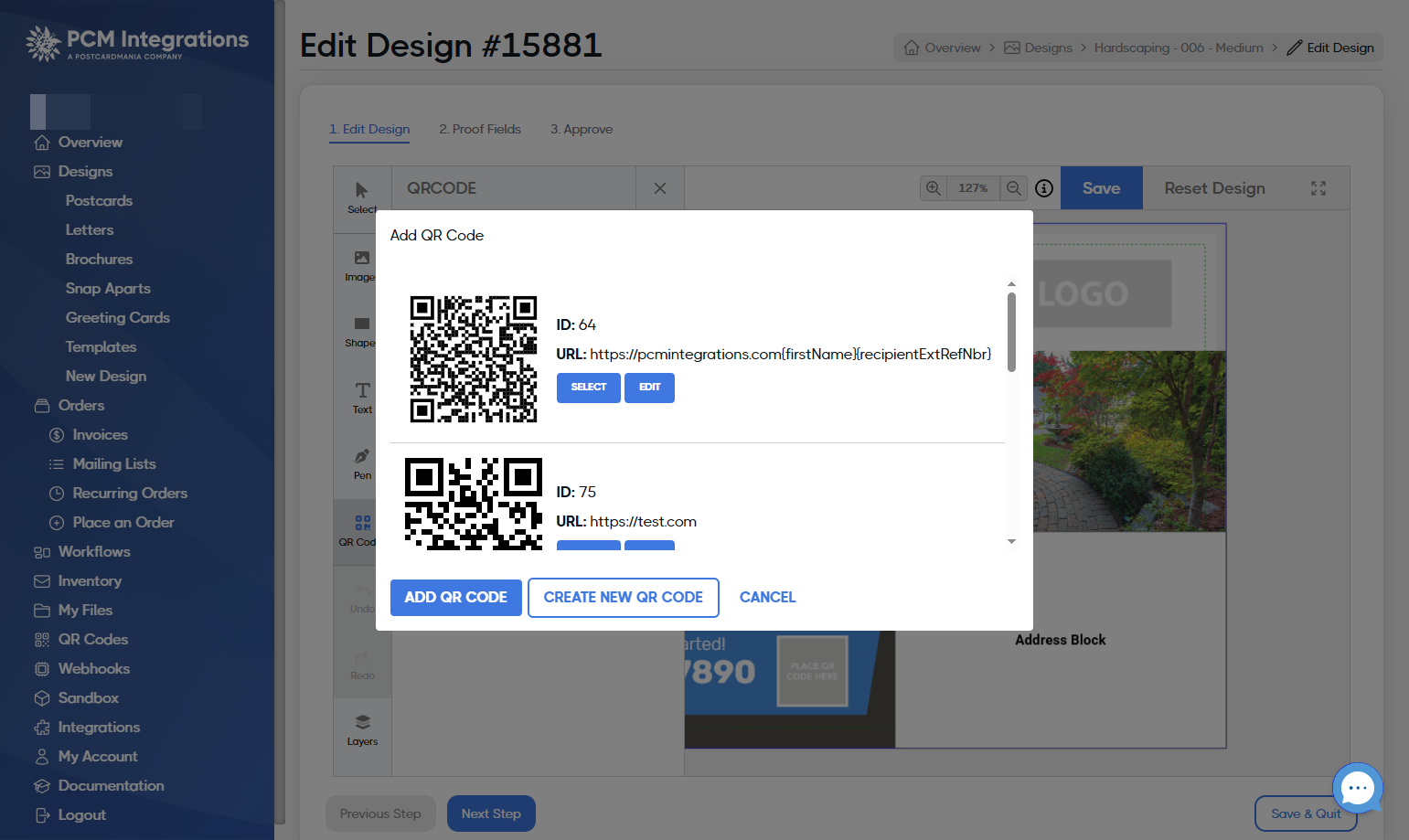The height and width of the screenshot is (840, 1409).
Task: Select the arrow Select tool
Action: [362, 197]
